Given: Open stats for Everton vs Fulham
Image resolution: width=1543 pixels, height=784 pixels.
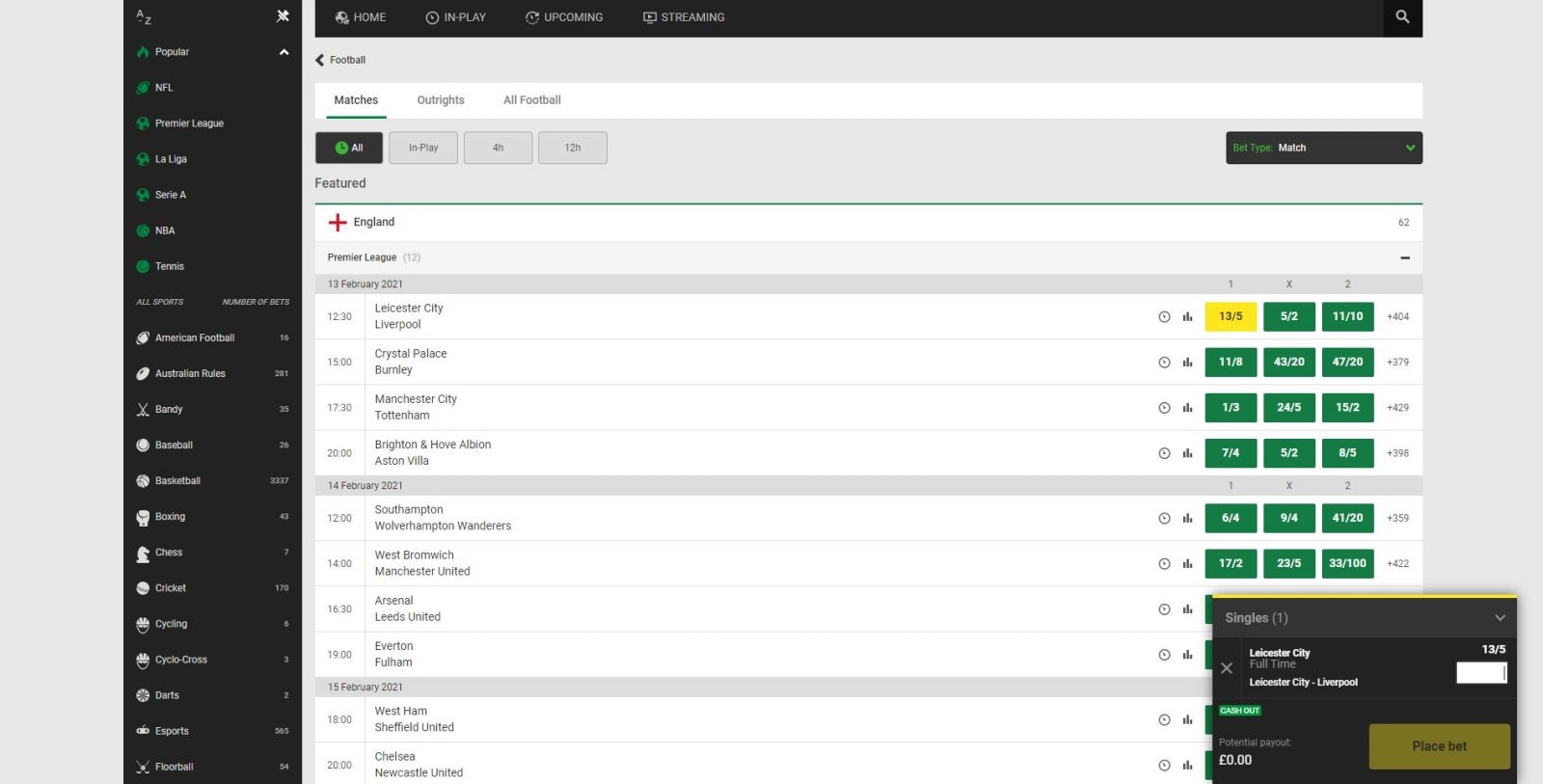Looking at the screenshot, I should [1187, 654].
